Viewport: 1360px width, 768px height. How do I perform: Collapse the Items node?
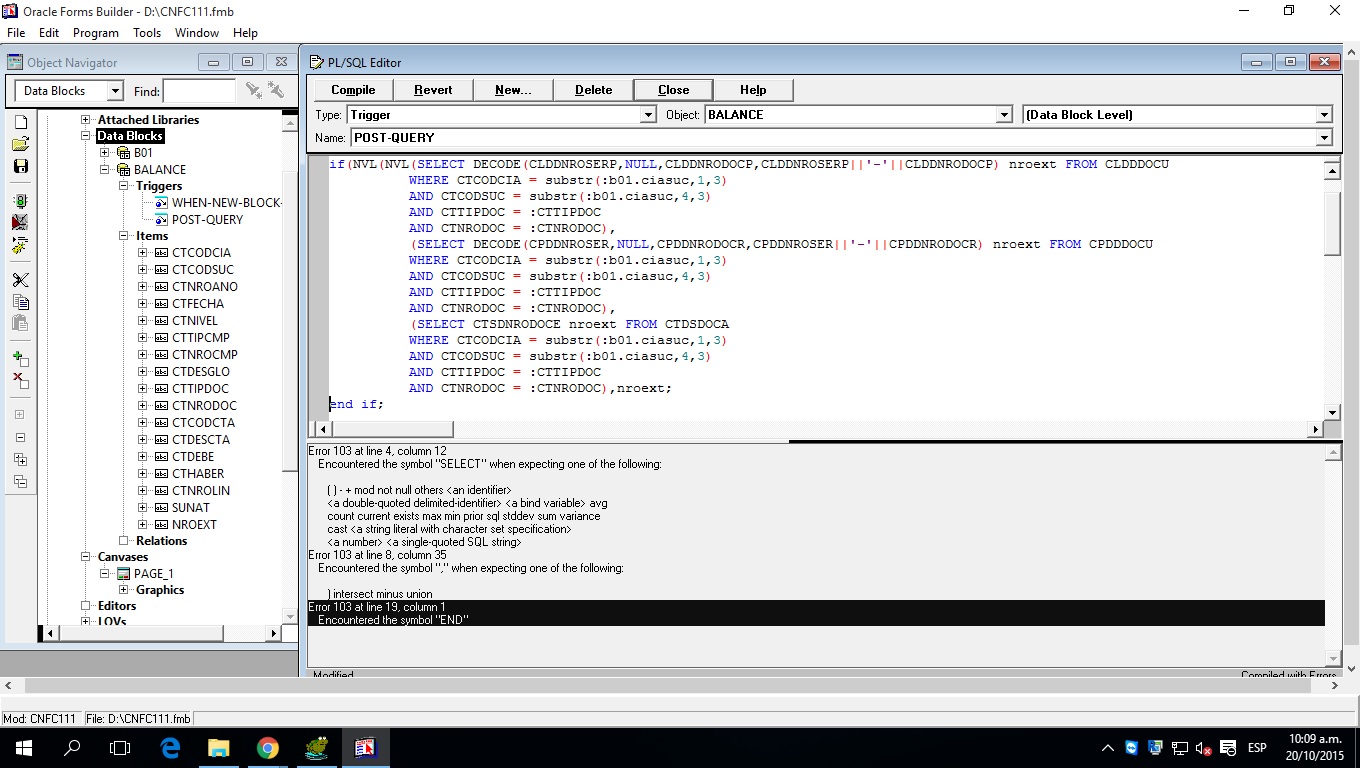pos(124,237)
